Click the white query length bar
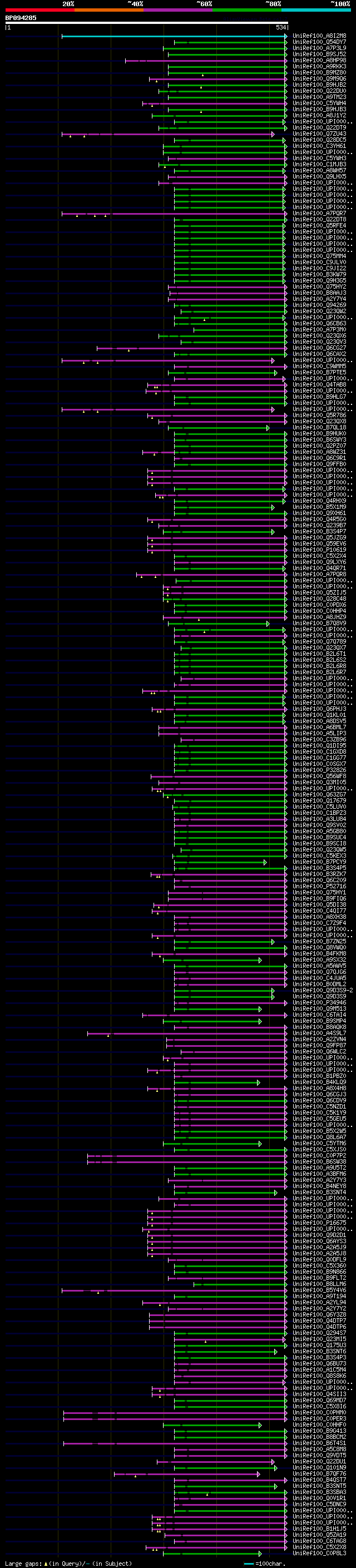 point(147,23)
